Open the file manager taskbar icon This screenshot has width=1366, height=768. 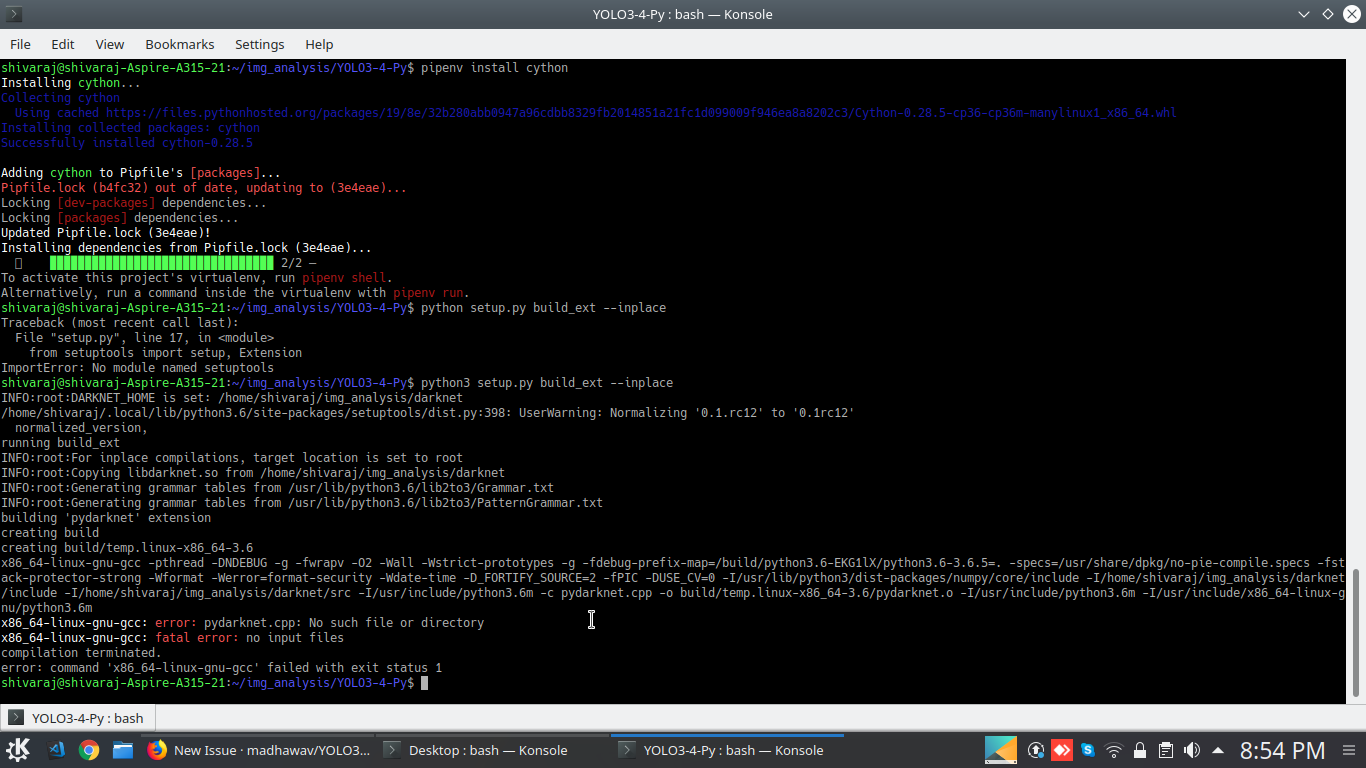point(122,750)
